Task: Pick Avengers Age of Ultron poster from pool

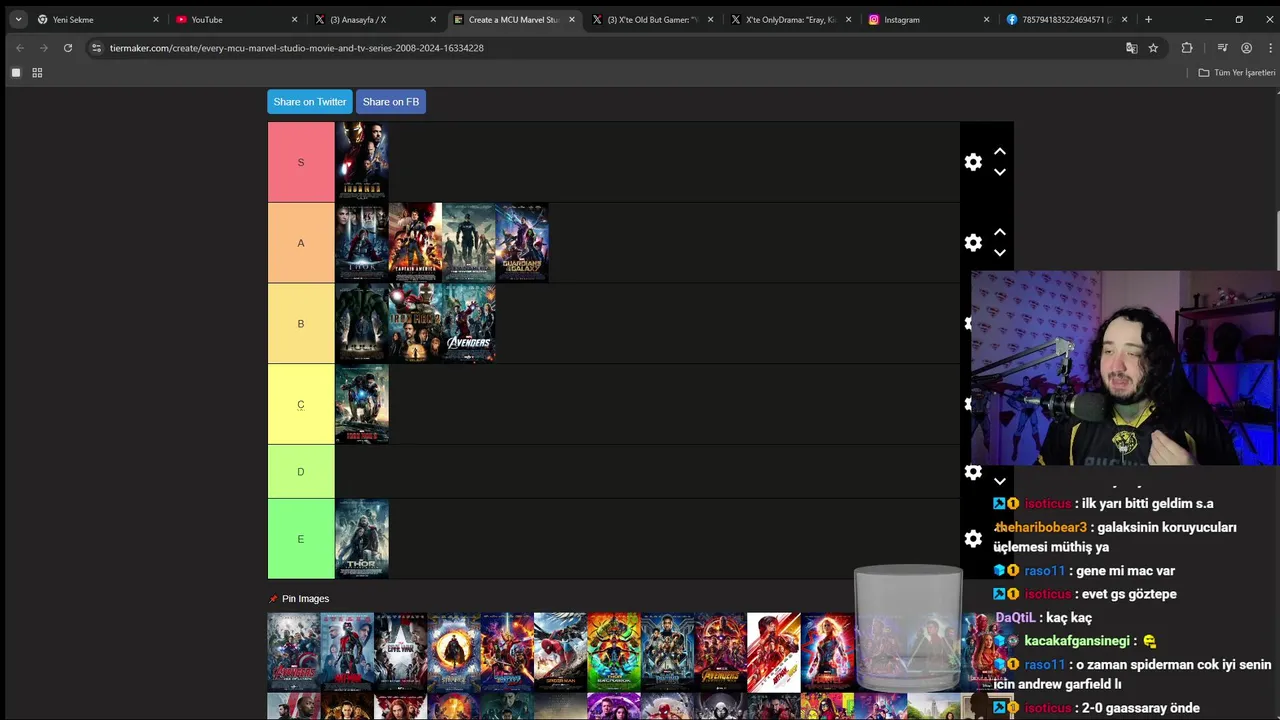Action: [x=294, y=652]
